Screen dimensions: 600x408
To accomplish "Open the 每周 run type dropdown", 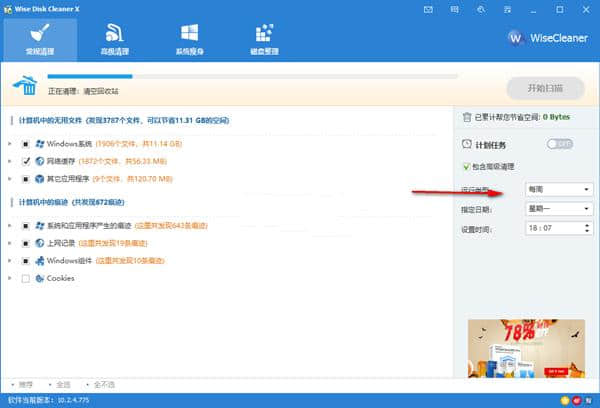I will pyautogui.click(x=556, y=189).
